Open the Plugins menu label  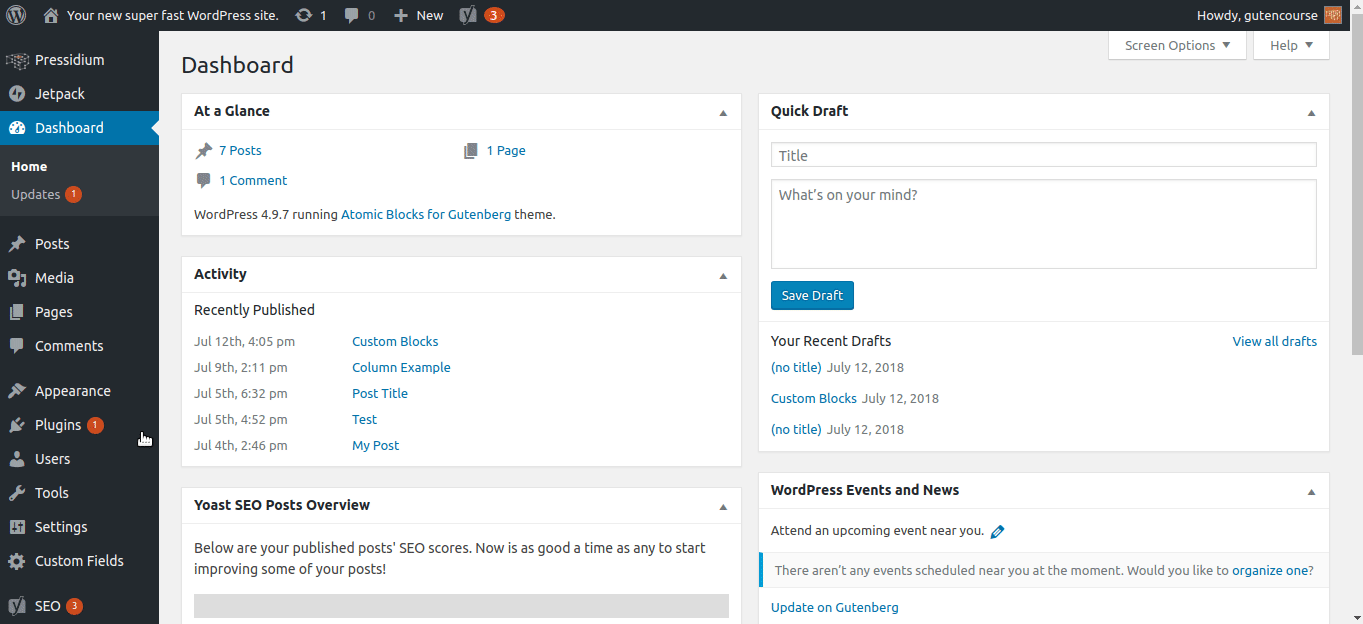click(x=58, y=425)
